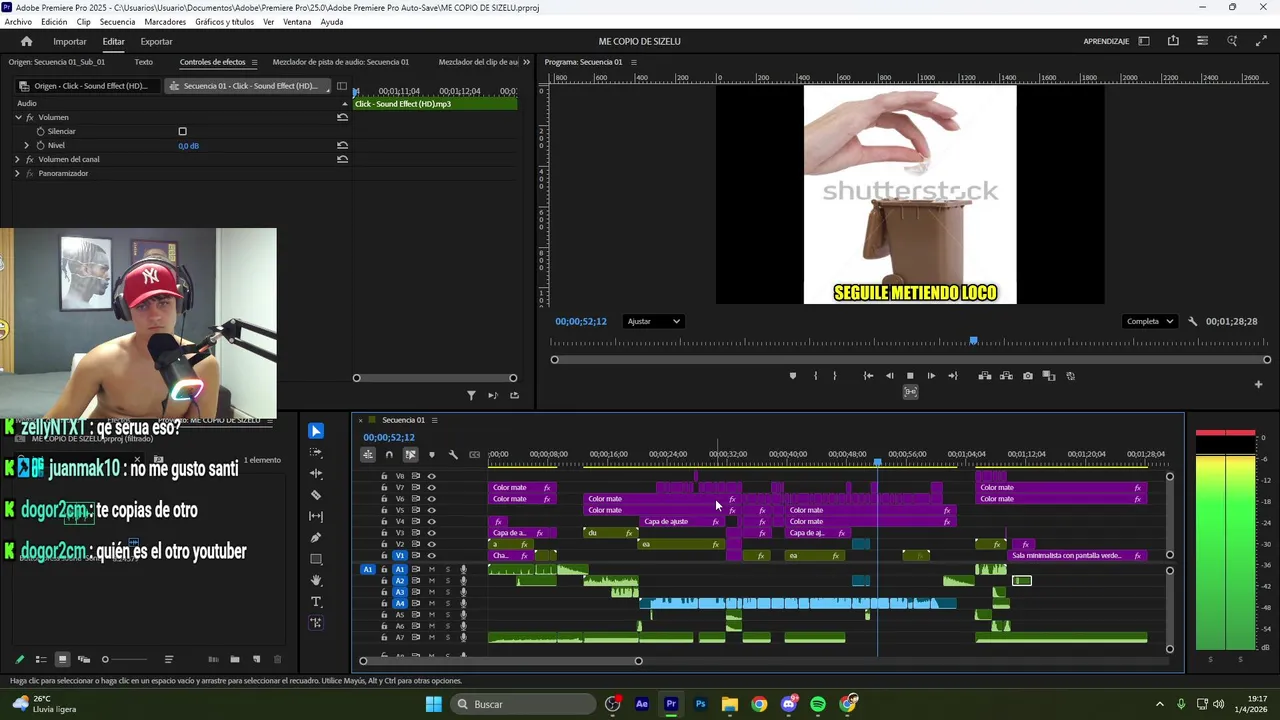Open search magnifier in the top bar
1280x720 pixels.
tap(1232, 41)
